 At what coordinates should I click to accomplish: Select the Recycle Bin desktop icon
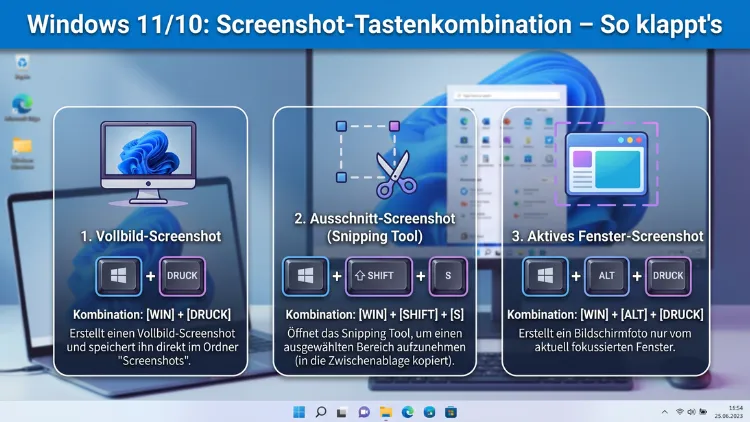tap(22, 67)
